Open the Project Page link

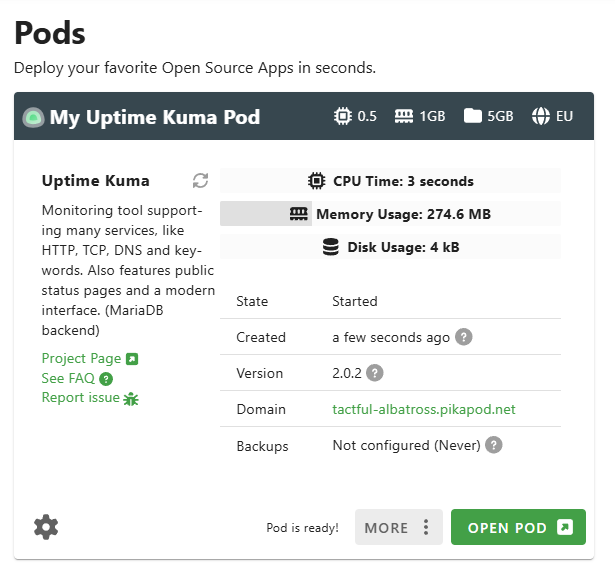81,358
